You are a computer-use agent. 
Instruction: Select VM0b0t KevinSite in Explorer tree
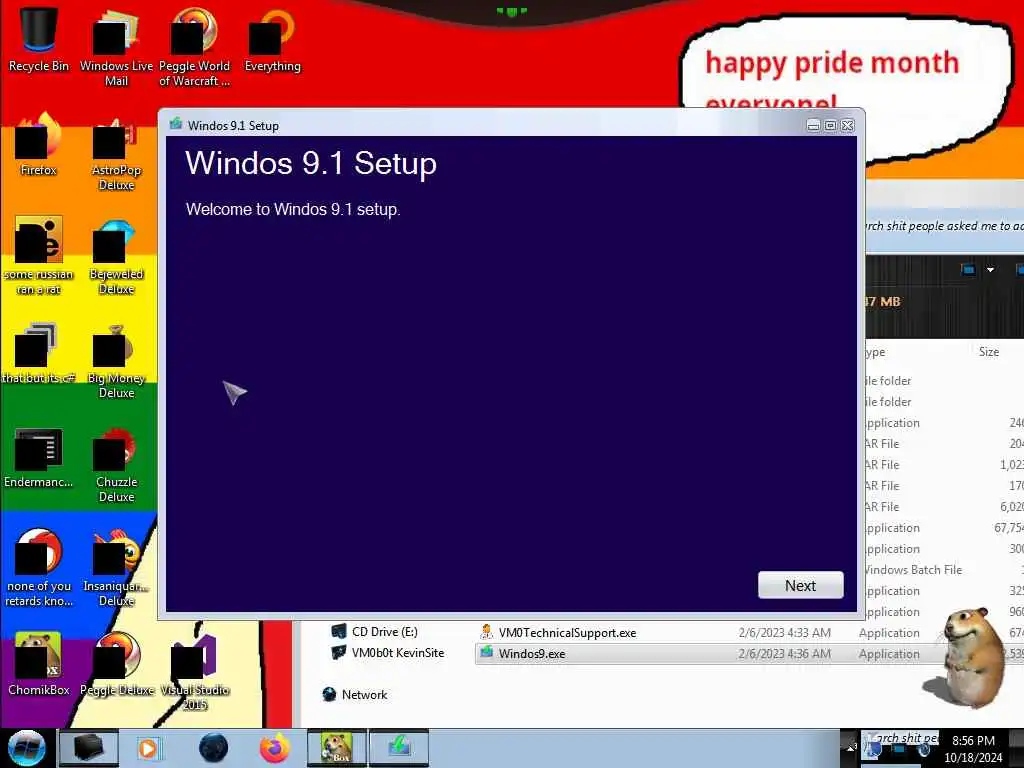(x=388, y=652)
